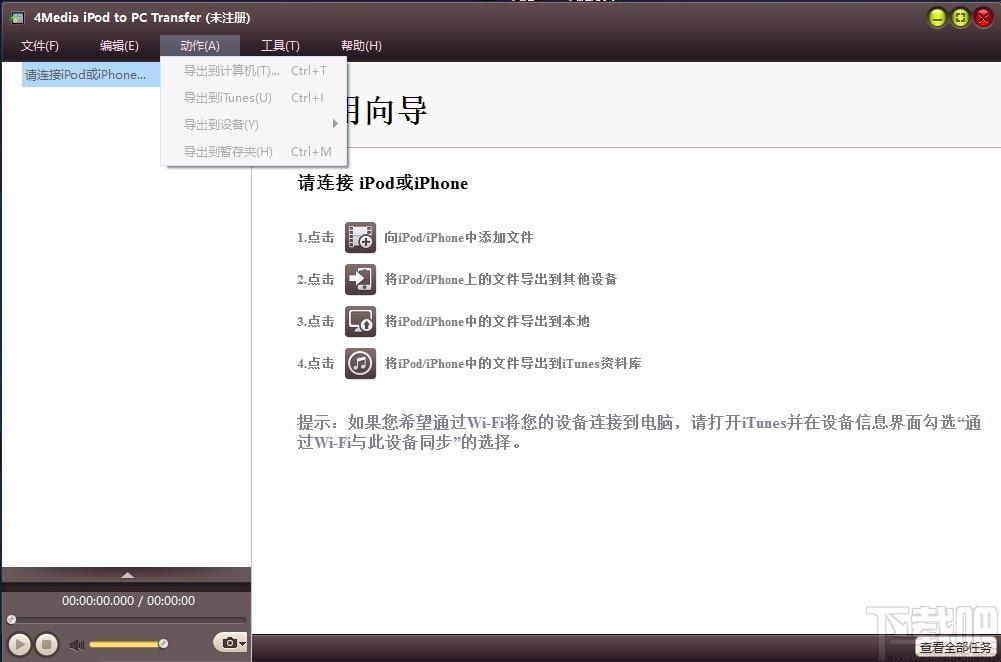Choose 导出到暂存夹(H) menu entry
The height and width of the screenshot is (662, 1001).
254,152
